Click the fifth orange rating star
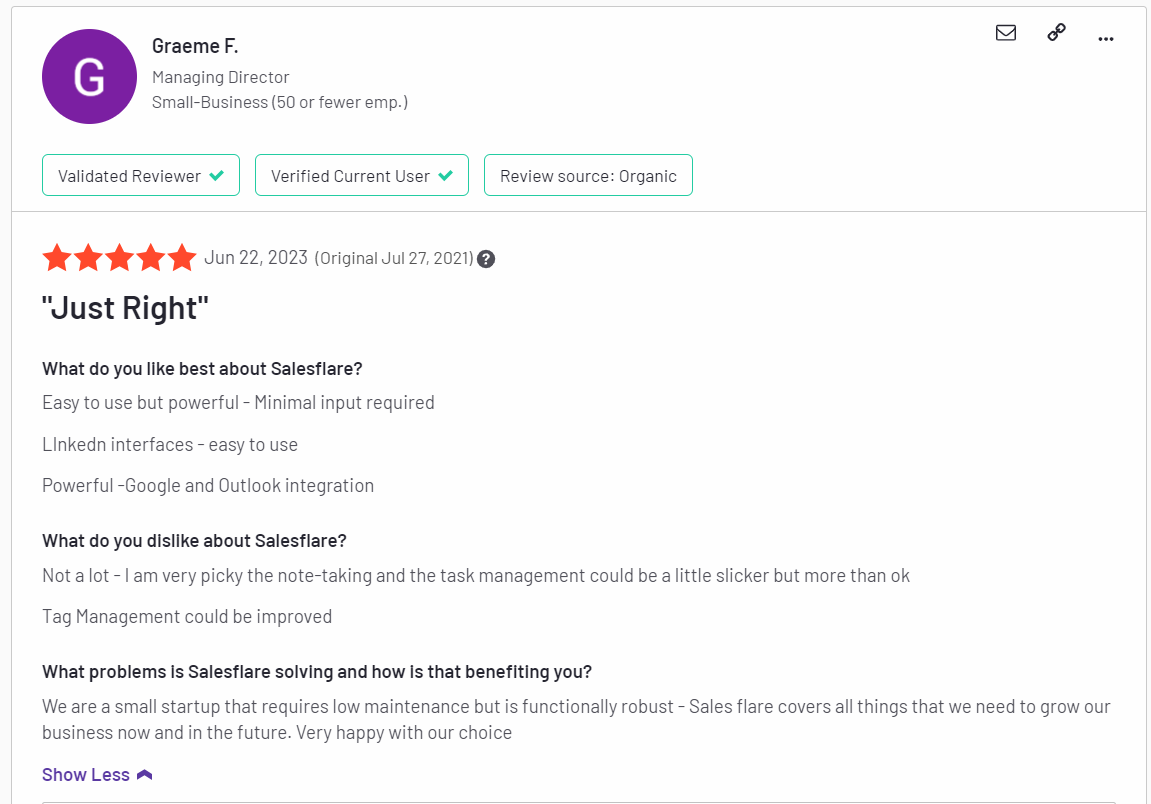 click(182, 258)
